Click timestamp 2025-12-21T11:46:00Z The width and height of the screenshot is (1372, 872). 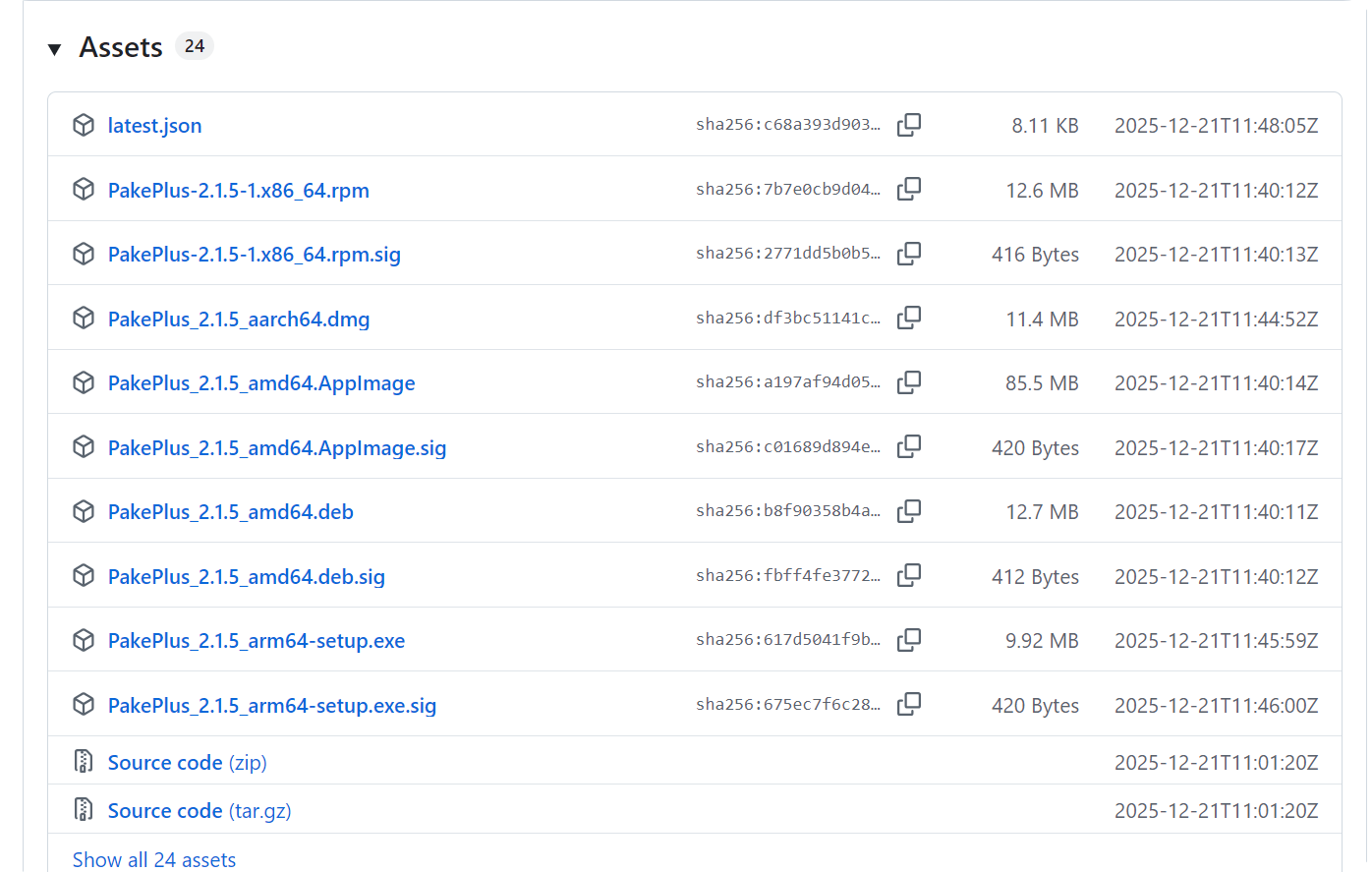[1217, 706]
